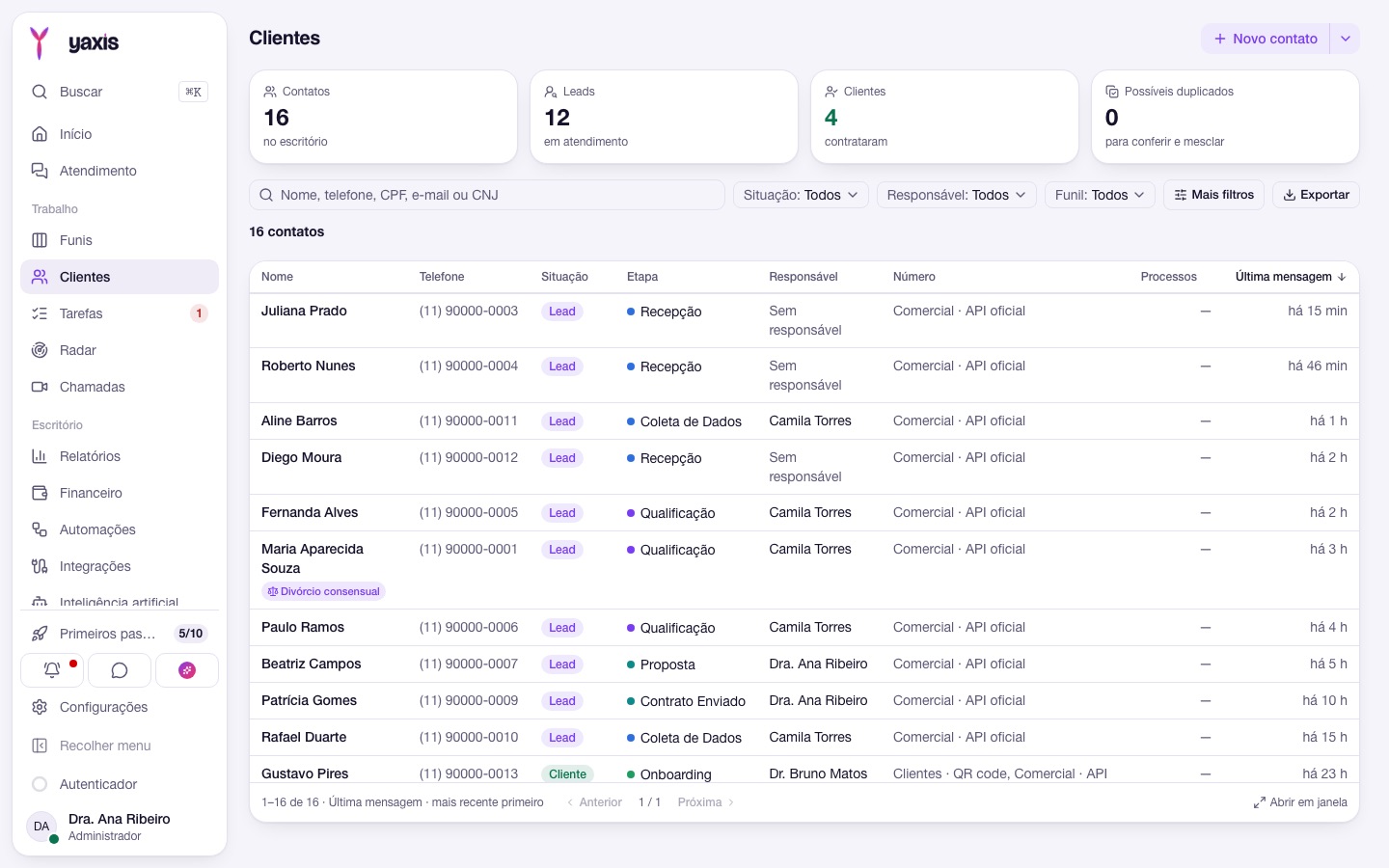This screenshot has width=1389, height=868.
Task: Click the Configurações gear icon
Action: (x=40, y=707)
